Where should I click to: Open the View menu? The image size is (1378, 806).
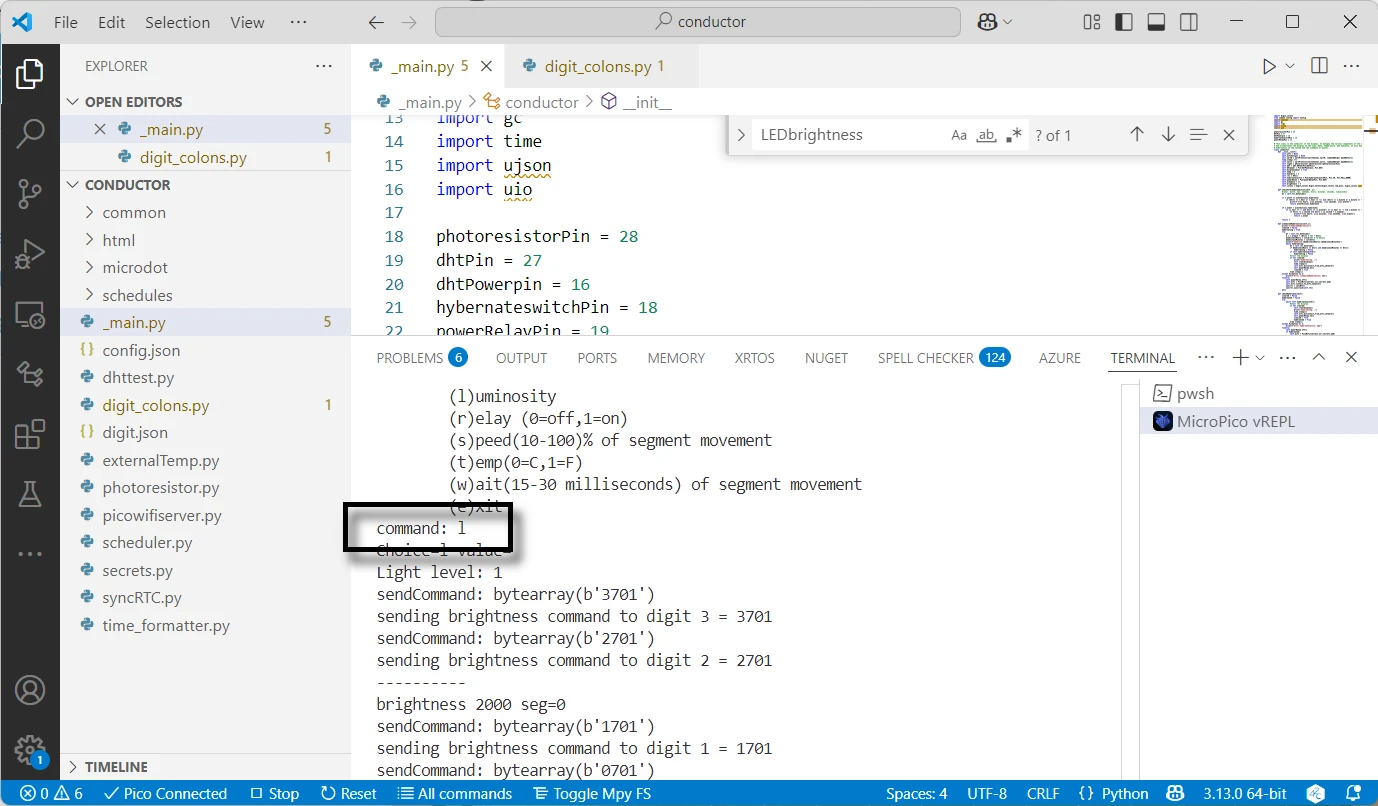coord(248,22)
